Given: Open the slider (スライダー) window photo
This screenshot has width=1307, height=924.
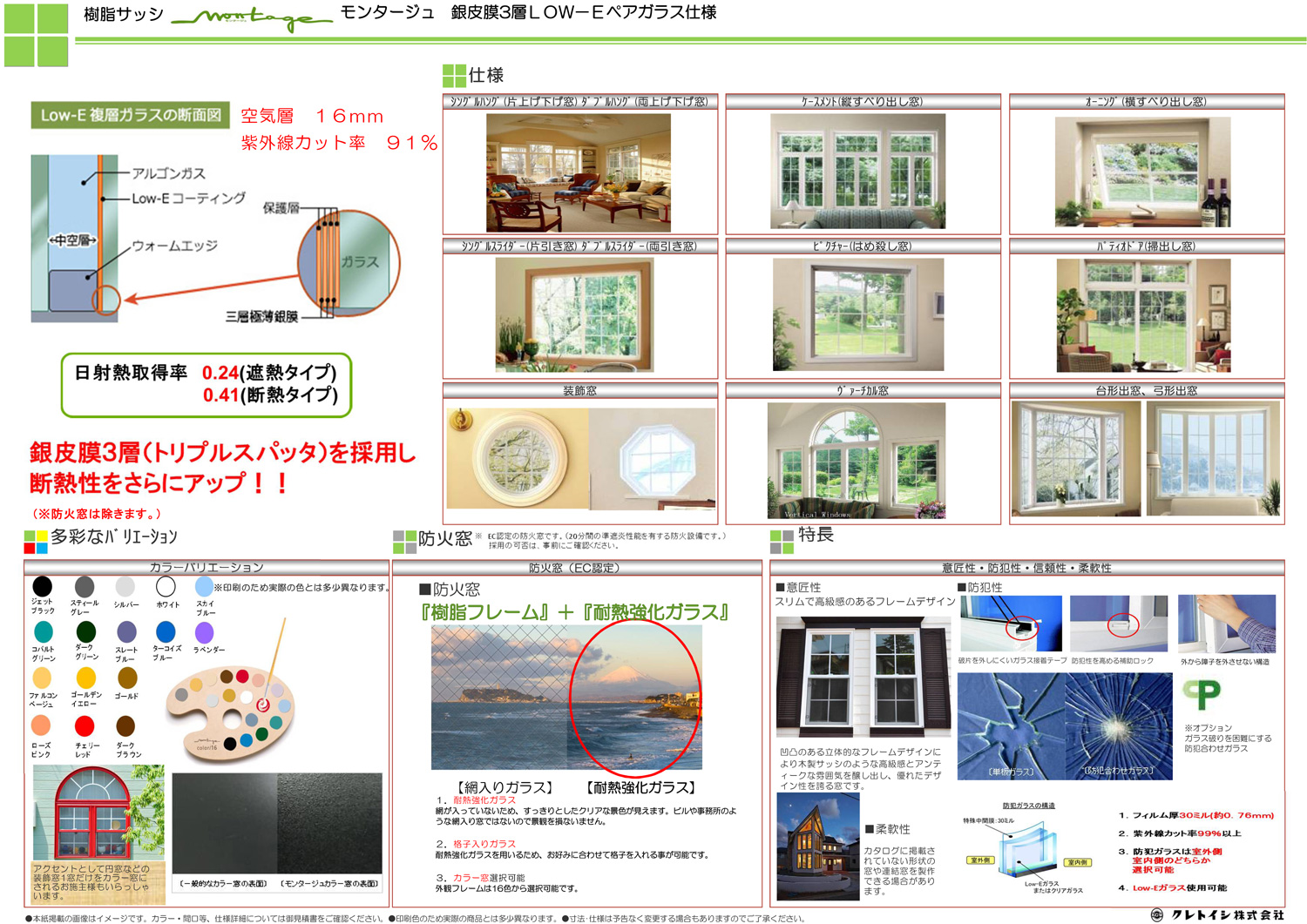Looking at the screenshot, I should 573,315.
